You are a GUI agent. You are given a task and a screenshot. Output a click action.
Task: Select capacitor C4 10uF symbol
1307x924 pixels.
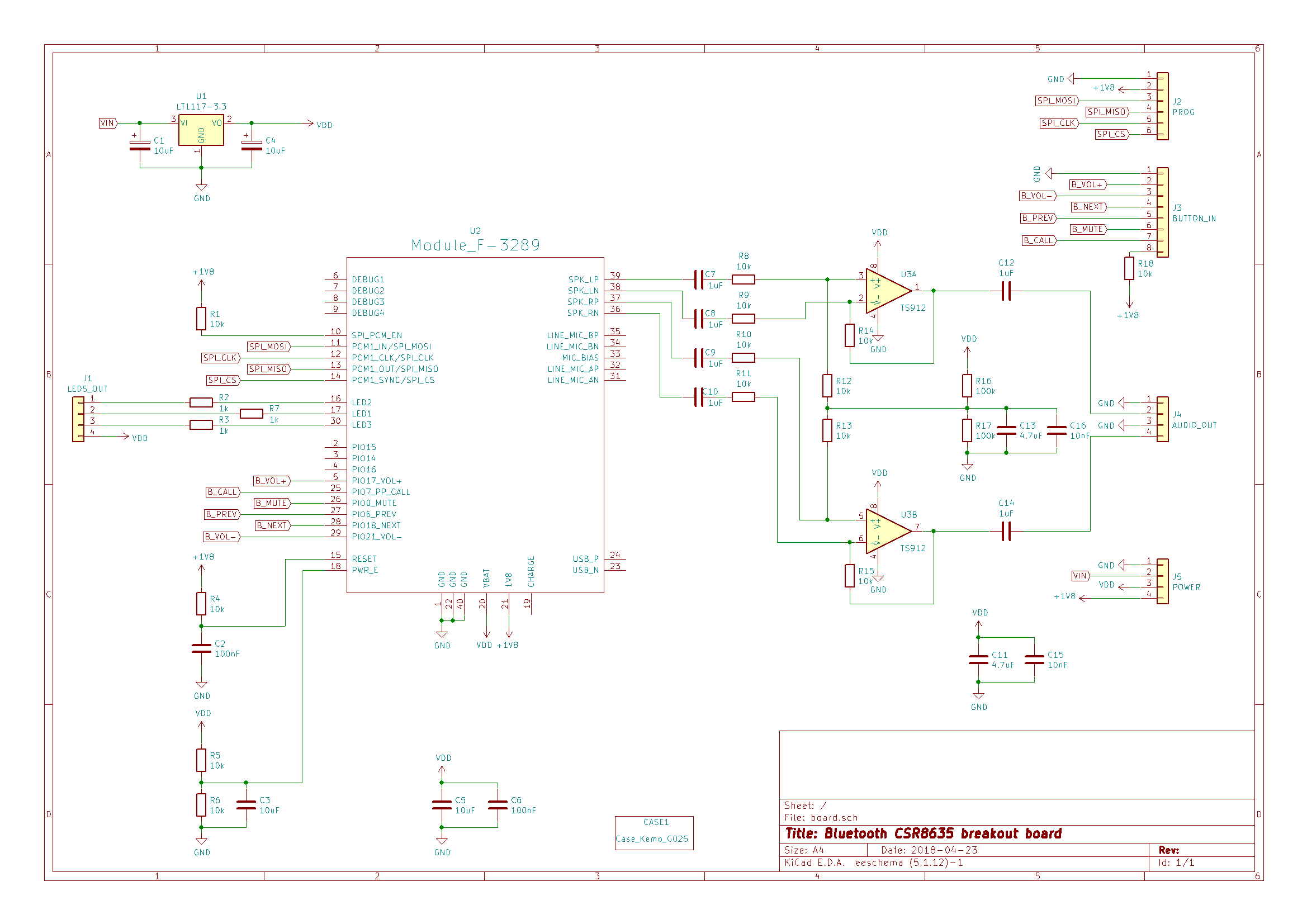tap(252, 145)
